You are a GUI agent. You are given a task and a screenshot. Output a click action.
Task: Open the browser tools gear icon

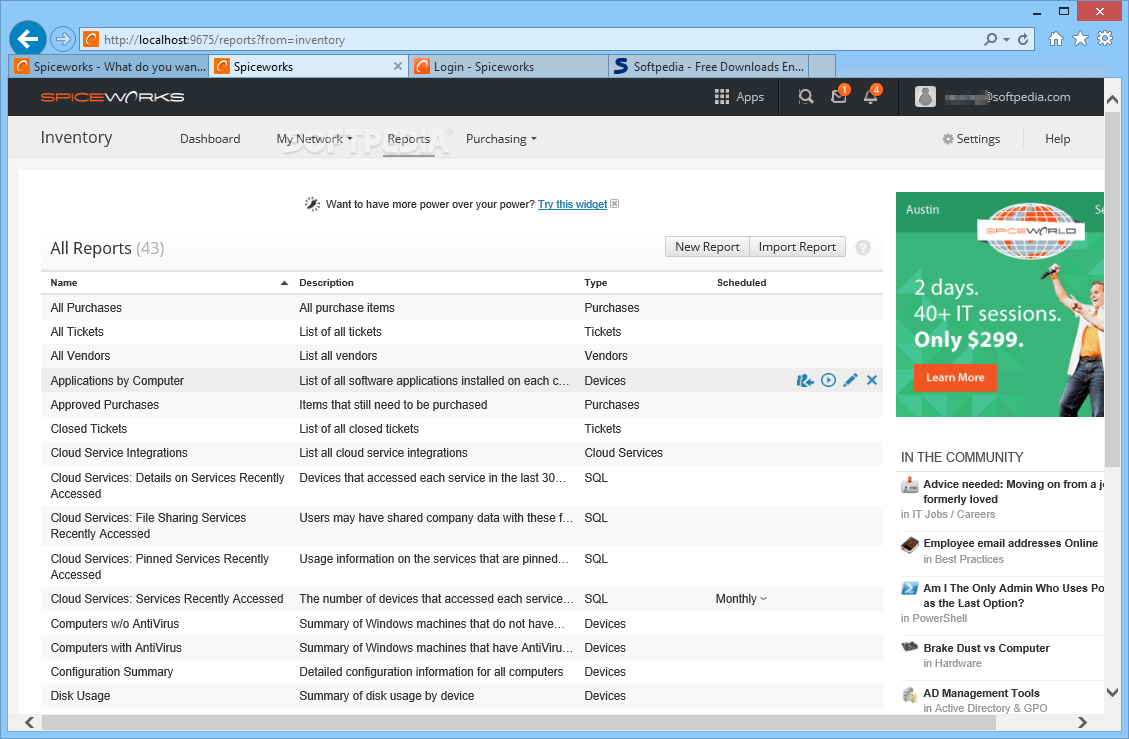[1105, 39]
